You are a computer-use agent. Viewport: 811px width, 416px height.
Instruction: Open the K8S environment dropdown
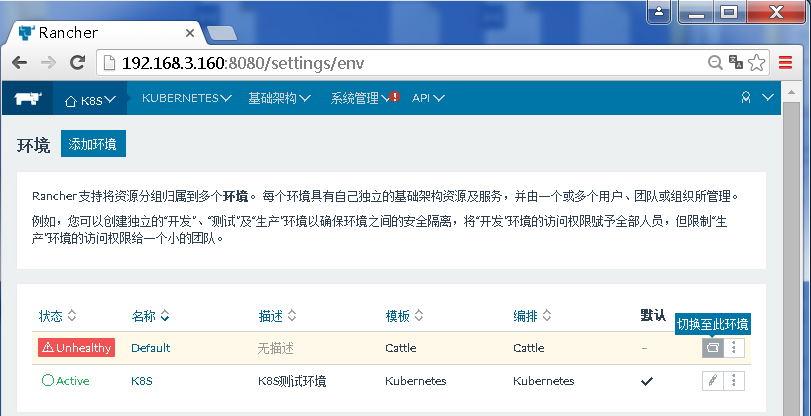90,100
